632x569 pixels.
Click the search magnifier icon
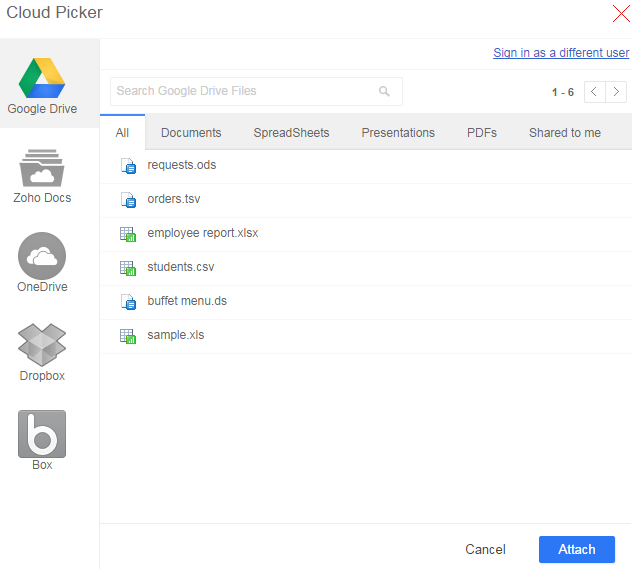pyautogui.click(x=384, y=92)
